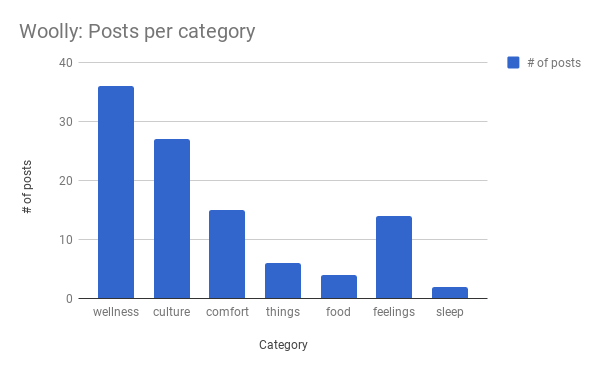Click the 'Category' horizontal axis title
Image resolution: width=600 pixels, height=371 pixels.
pyautogui.click(x=283, y=345)
